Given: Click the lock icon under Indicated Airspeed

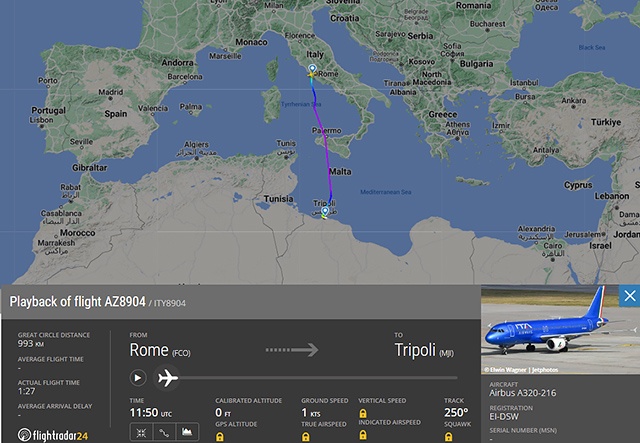Looking at the screenshot, I should [362, 437].
